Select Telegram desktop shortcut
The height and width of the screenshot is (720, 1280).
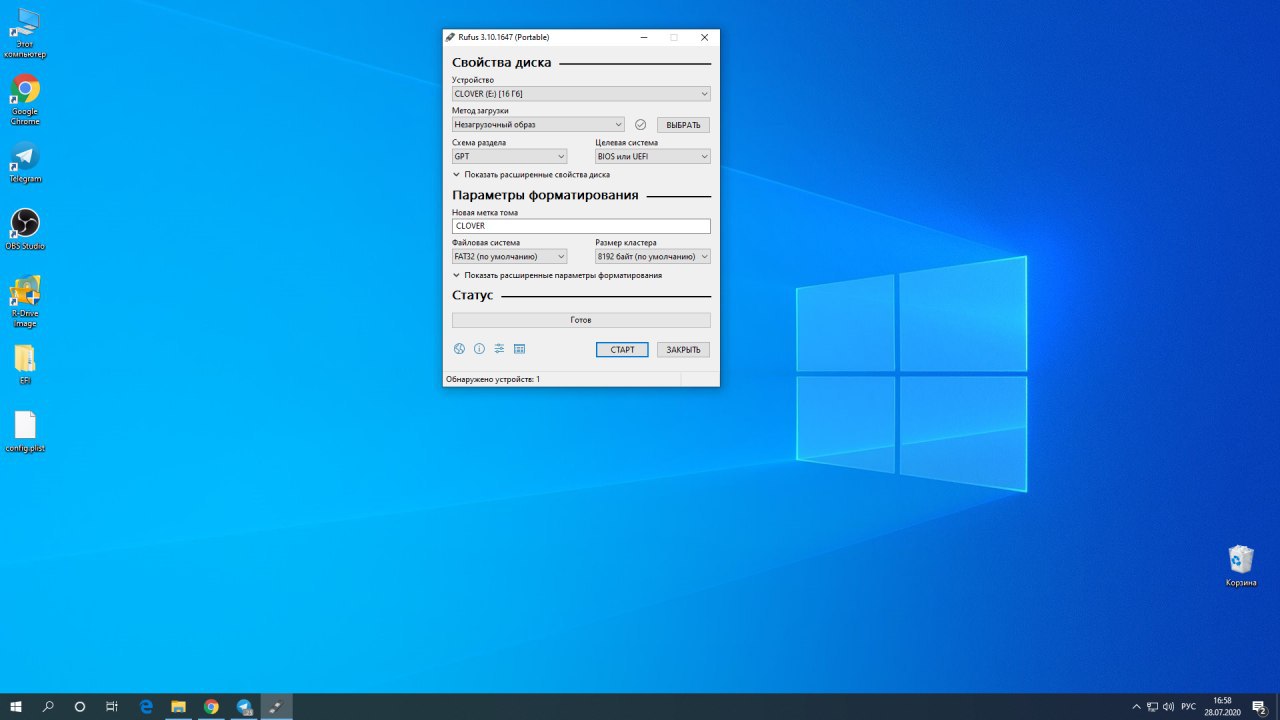25,163
